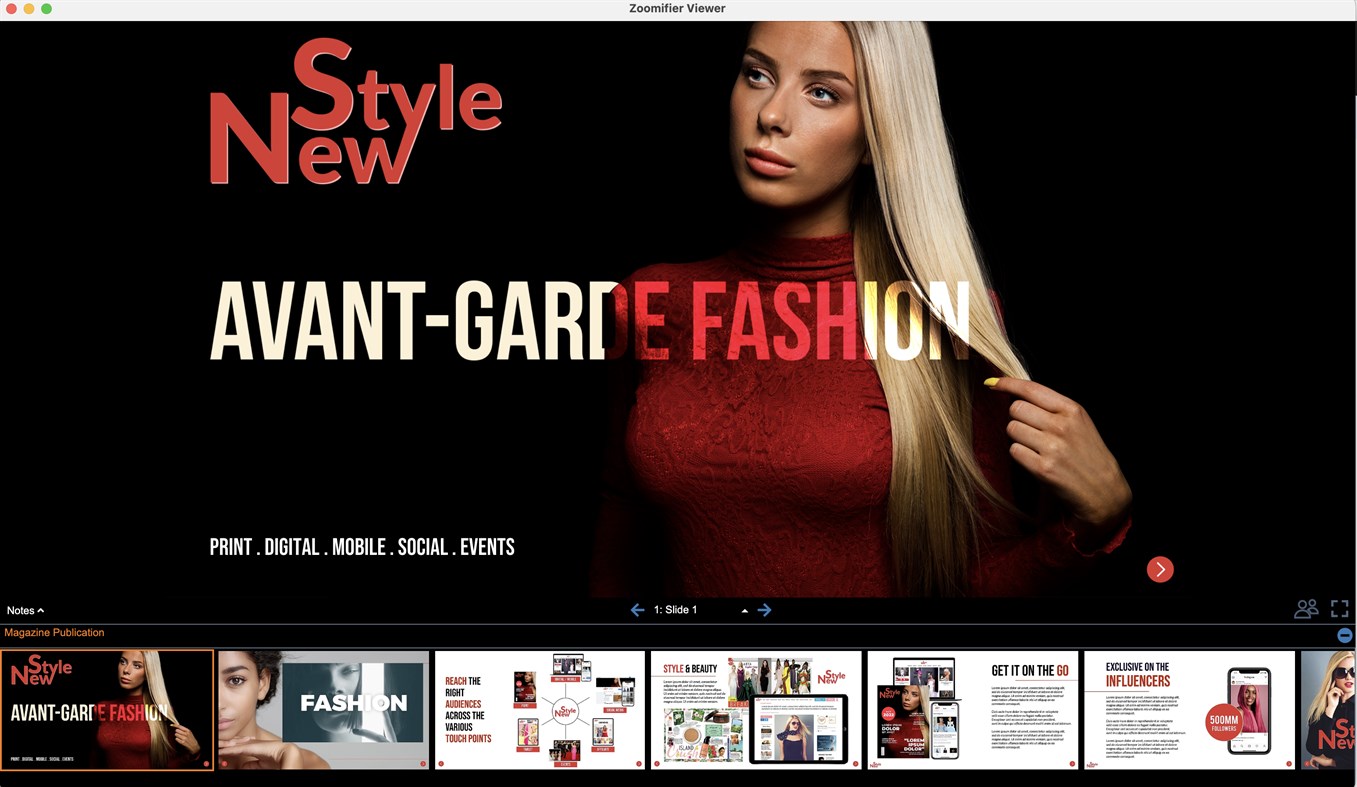Screen dimensions: 1357x787
Task: Open the slide selector dropdown triangle
Action: (x=744, y=611)
